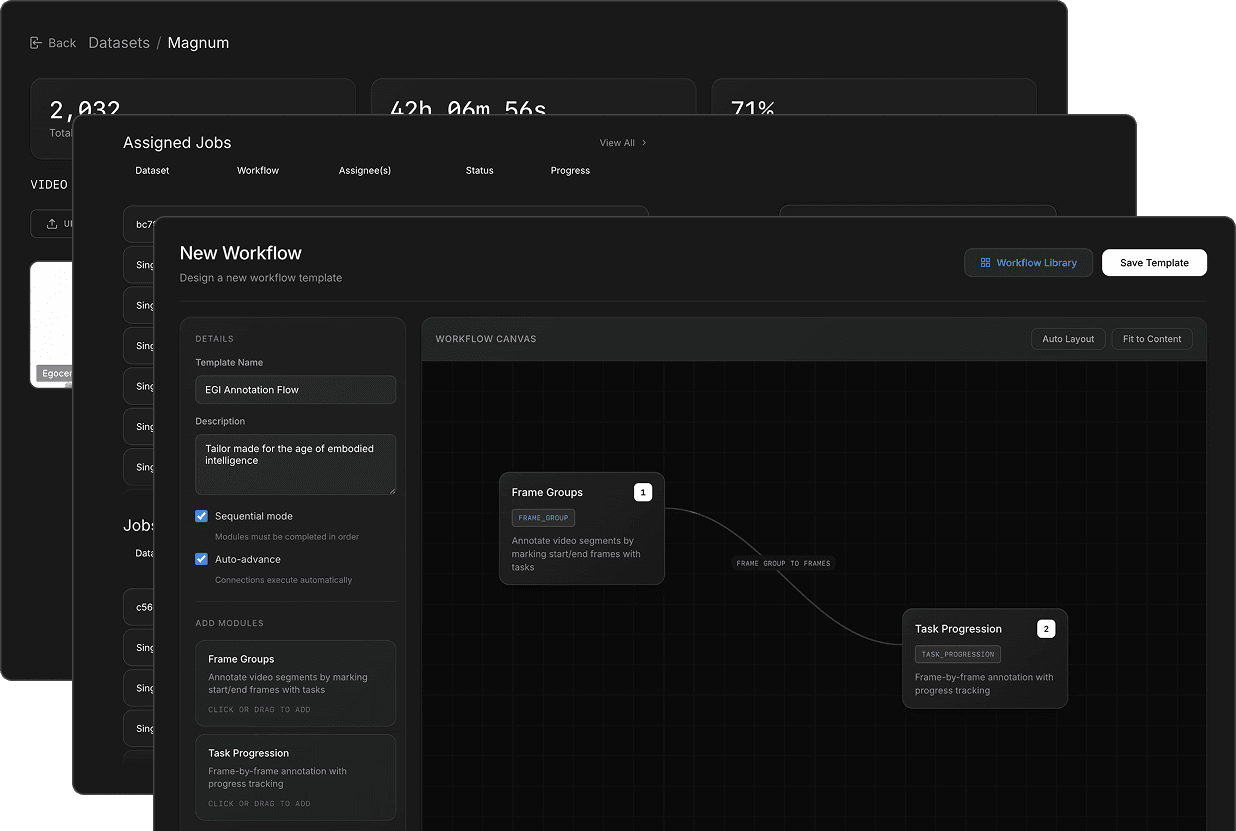
Task: Disable the Sequential mode checkbox
Action: pos(201,516)
